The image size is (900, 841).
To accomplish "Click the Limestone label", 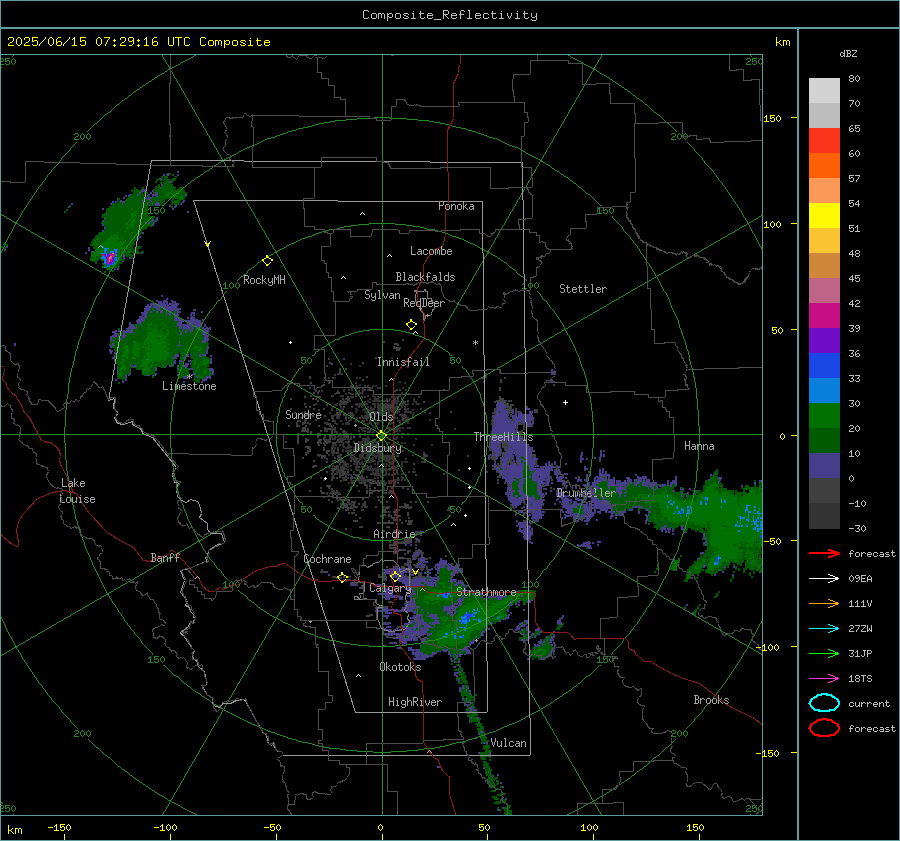I will click(x=189, y=386).
